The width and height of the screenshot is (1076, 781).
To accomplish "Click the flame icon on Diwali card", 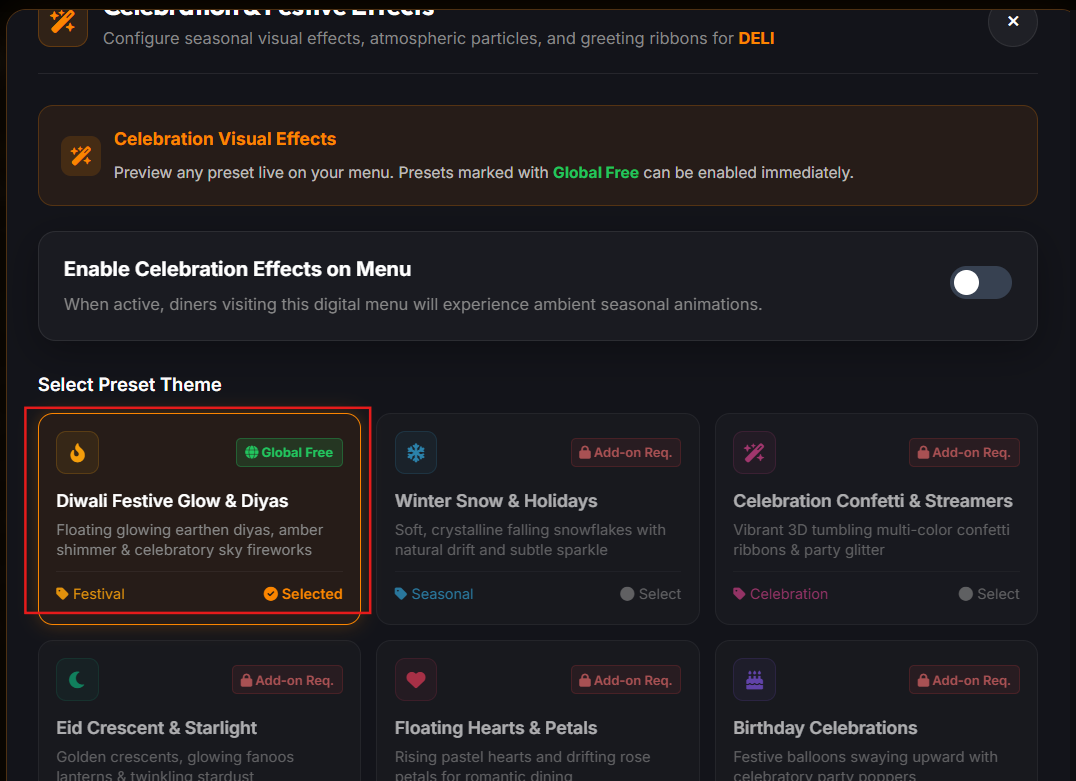I will point(78,452).
